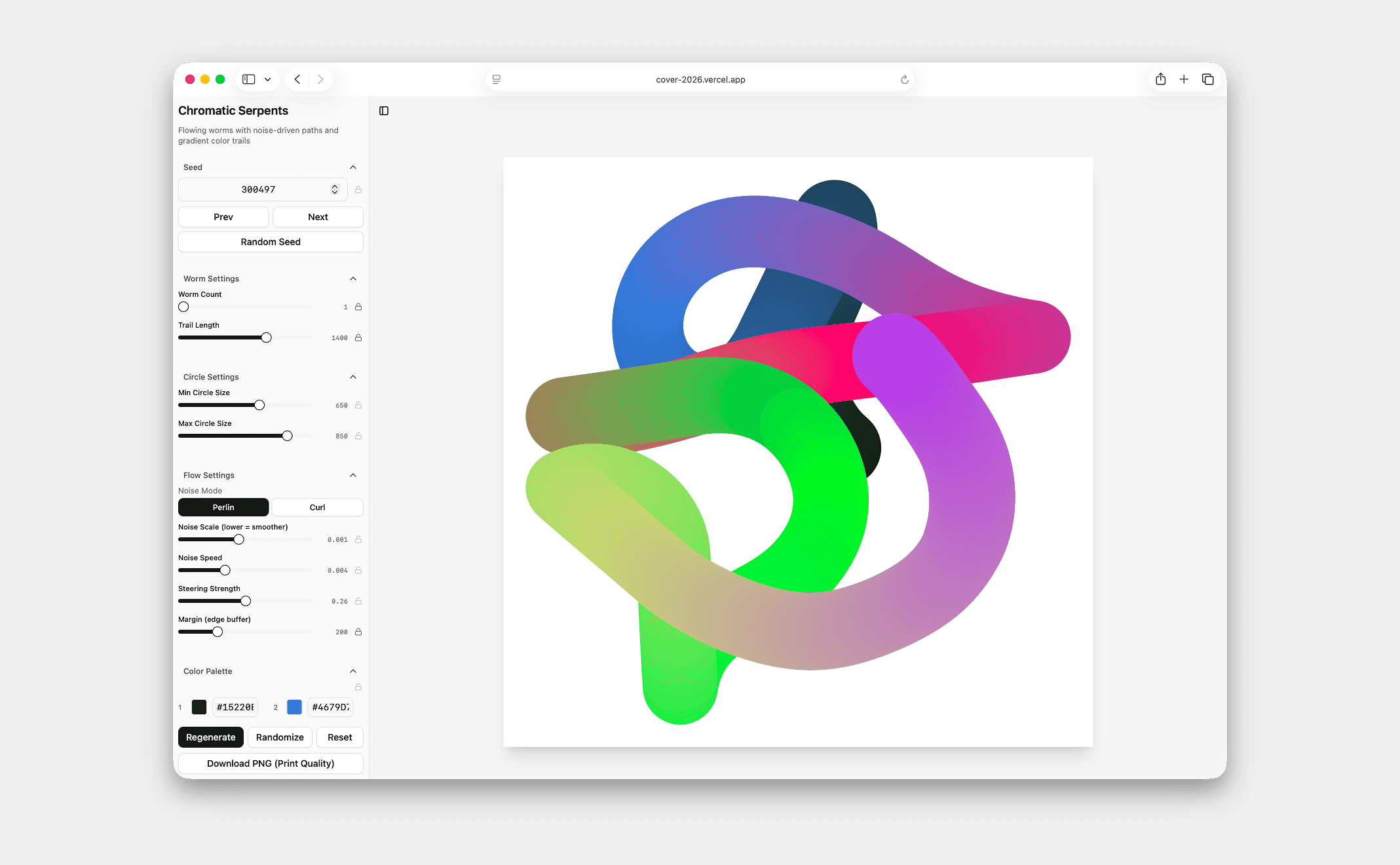Collapse the Seed section
This screenshot has width=1400, height=865.
(x=353, y=167)
